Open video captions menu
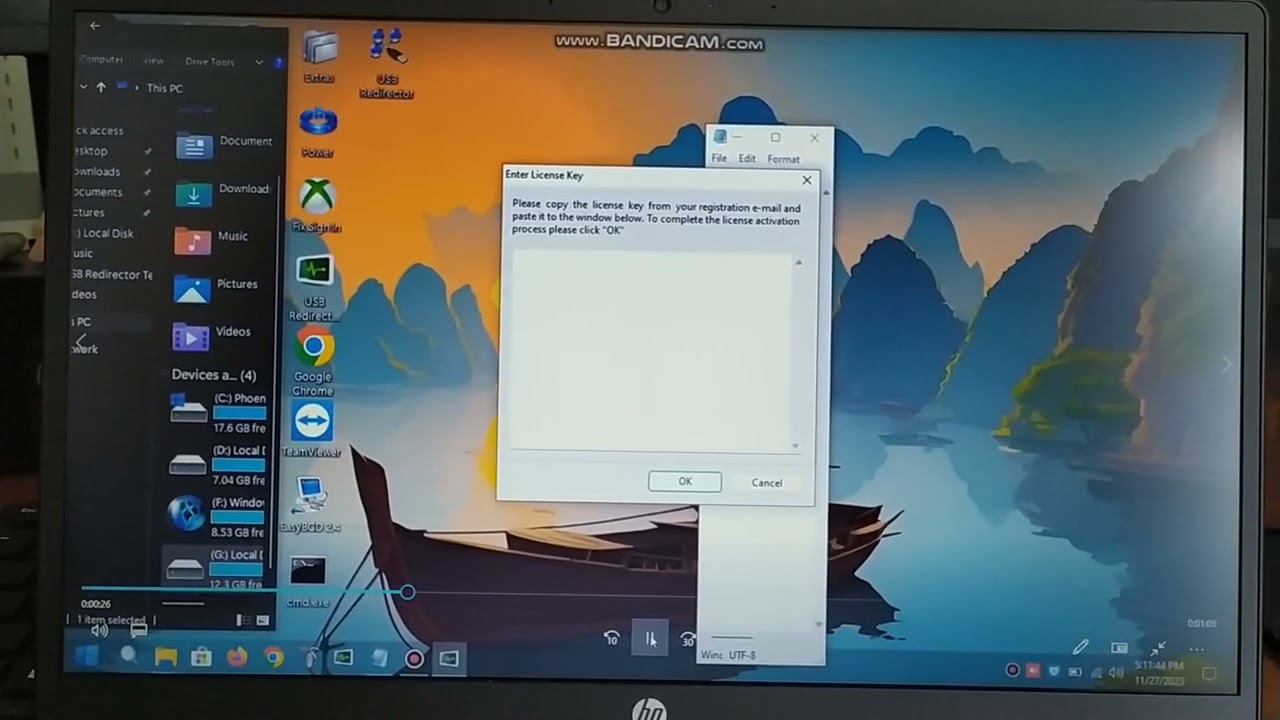 pyautogui.click(x=139, y=630)
